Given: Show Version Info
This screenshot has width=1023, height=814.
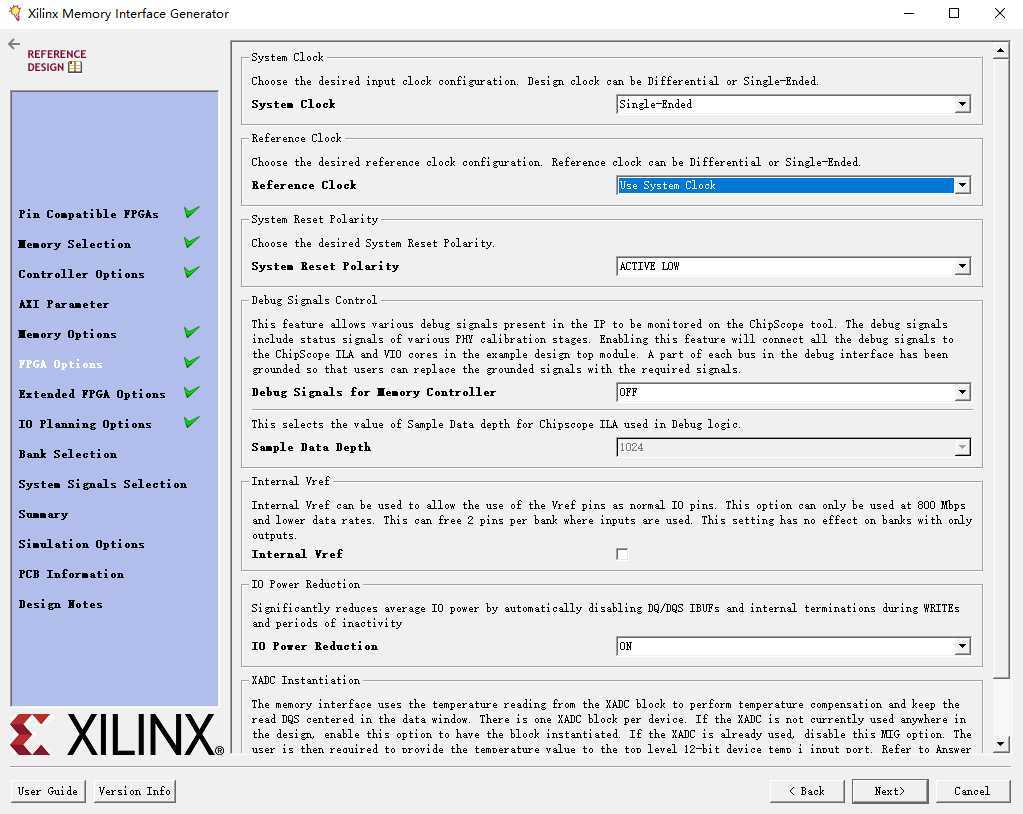Looking at the screenshot, I should pyautogui.click(x=134, y=791).
